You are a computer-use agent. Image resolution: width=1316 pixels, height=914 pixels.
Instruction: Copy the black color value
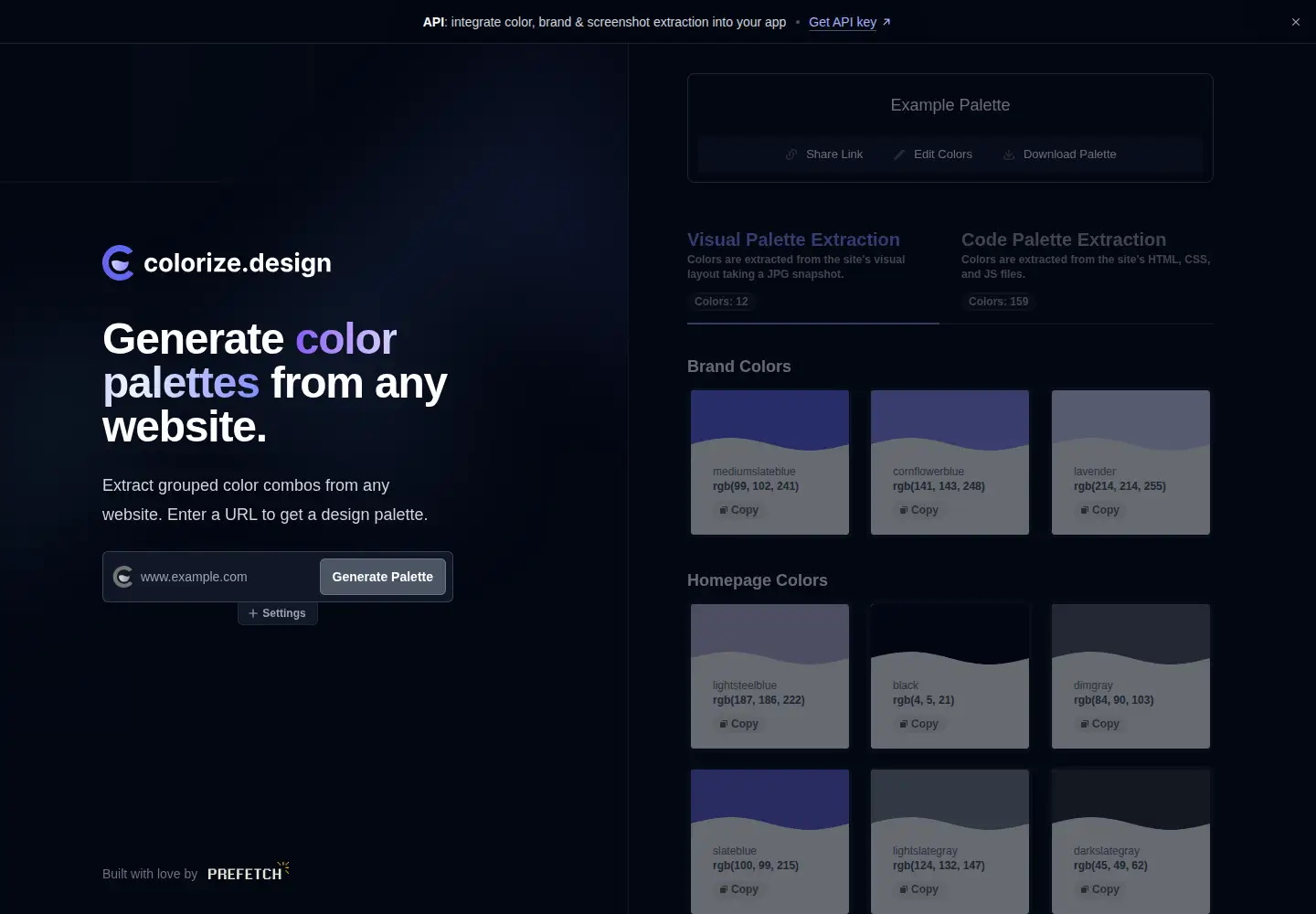(918, 724)
